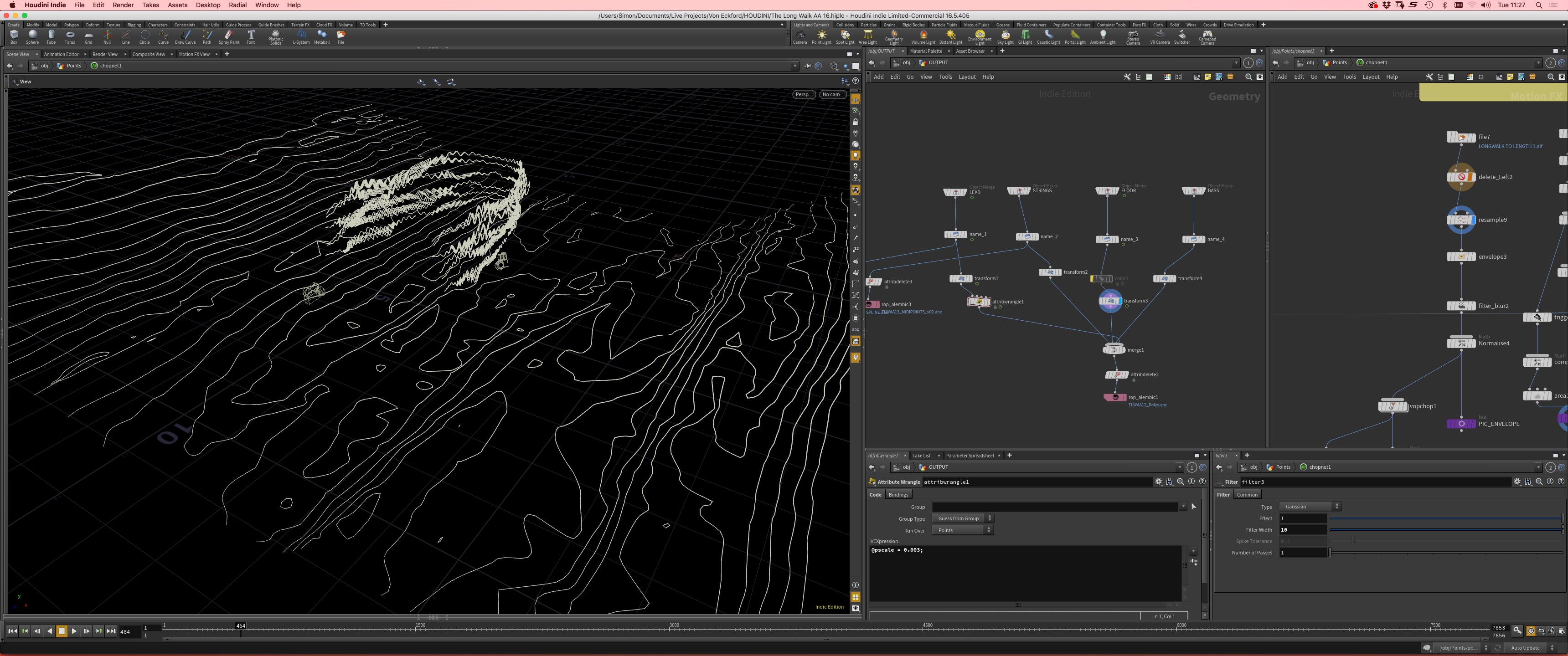Click the VEXpression code editor
Viewport: 1568px width, 656px height.
pos(1026,574)
